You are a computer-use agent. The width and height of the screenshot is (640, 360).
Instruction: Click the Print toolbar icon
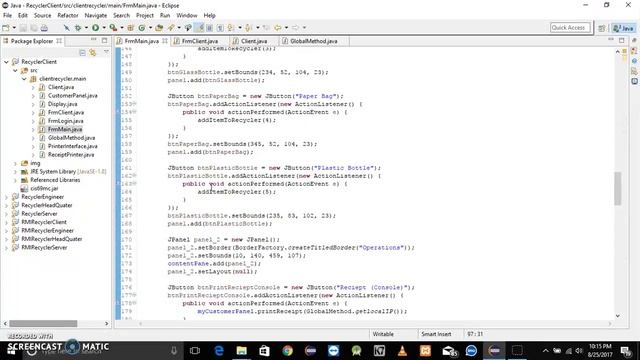pos(44,28)
